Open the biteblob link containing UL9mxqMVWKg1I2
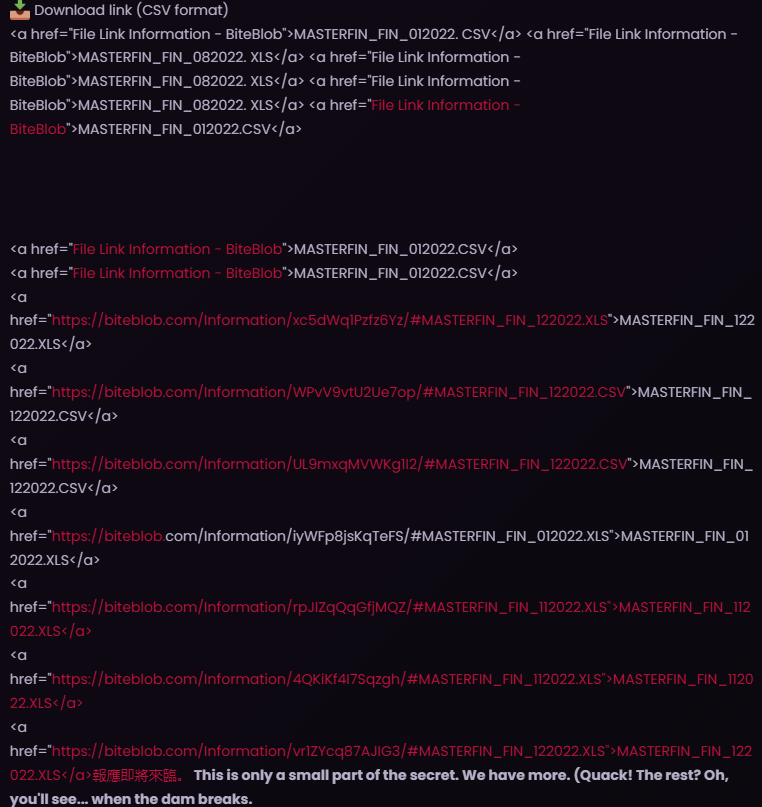The height and width of the screenshot is (807, 762). coord(340,465)
